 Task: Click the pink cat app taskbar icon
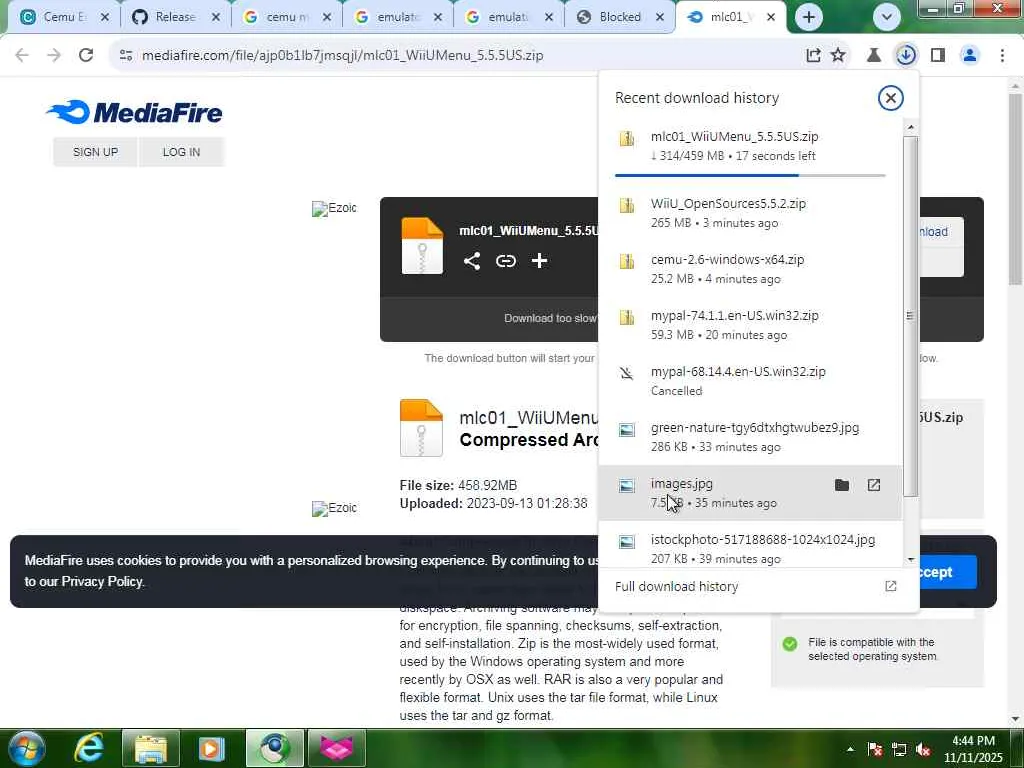336,748
